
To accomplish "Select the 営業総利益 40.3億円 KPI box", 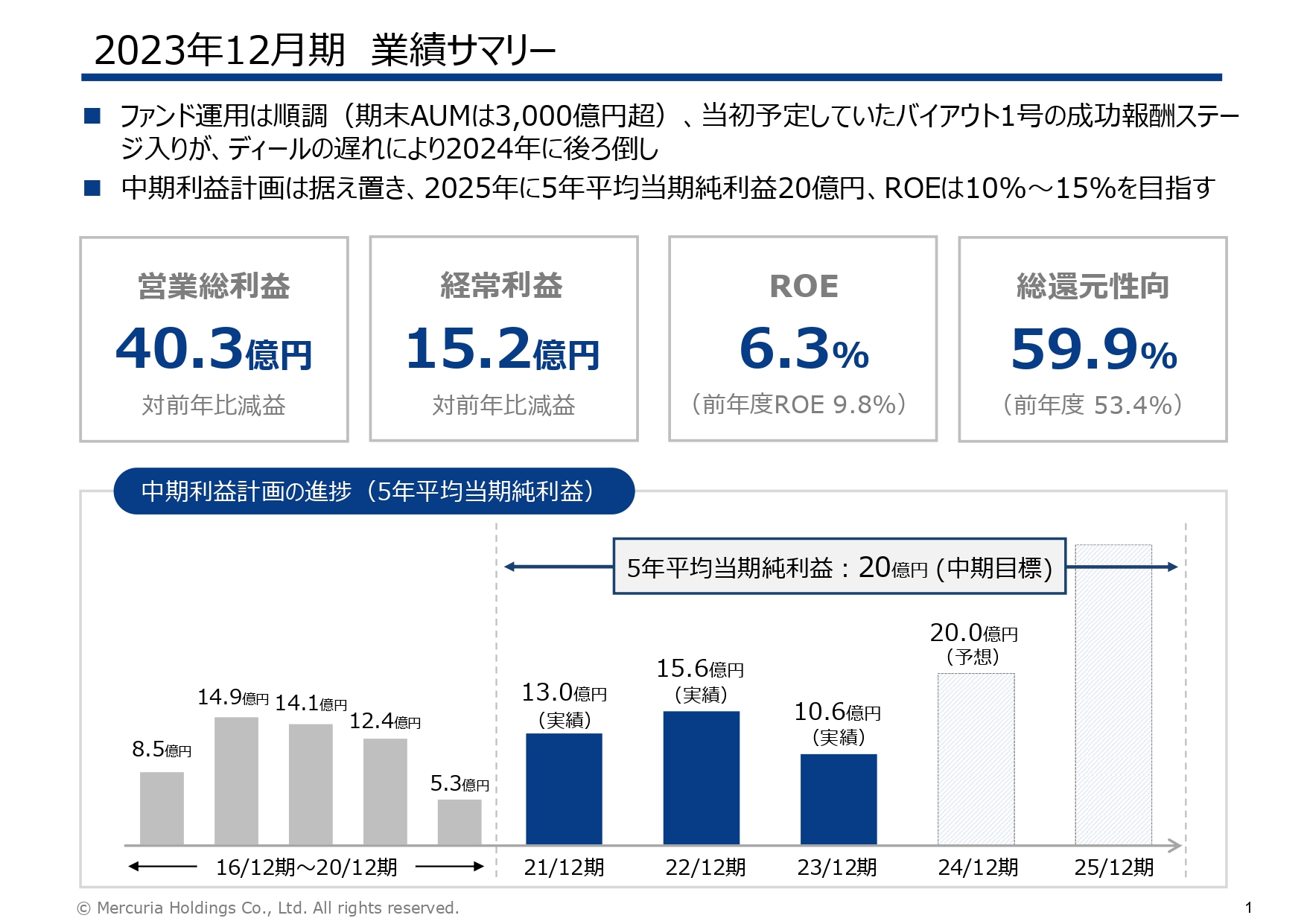I will point(214,339).
